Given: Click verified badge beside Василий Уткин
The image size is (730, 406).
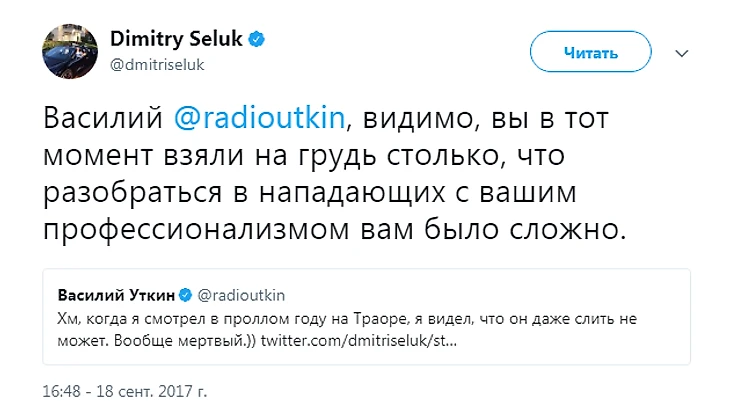Looking at the screenshot, I should (x=185, y=295).
